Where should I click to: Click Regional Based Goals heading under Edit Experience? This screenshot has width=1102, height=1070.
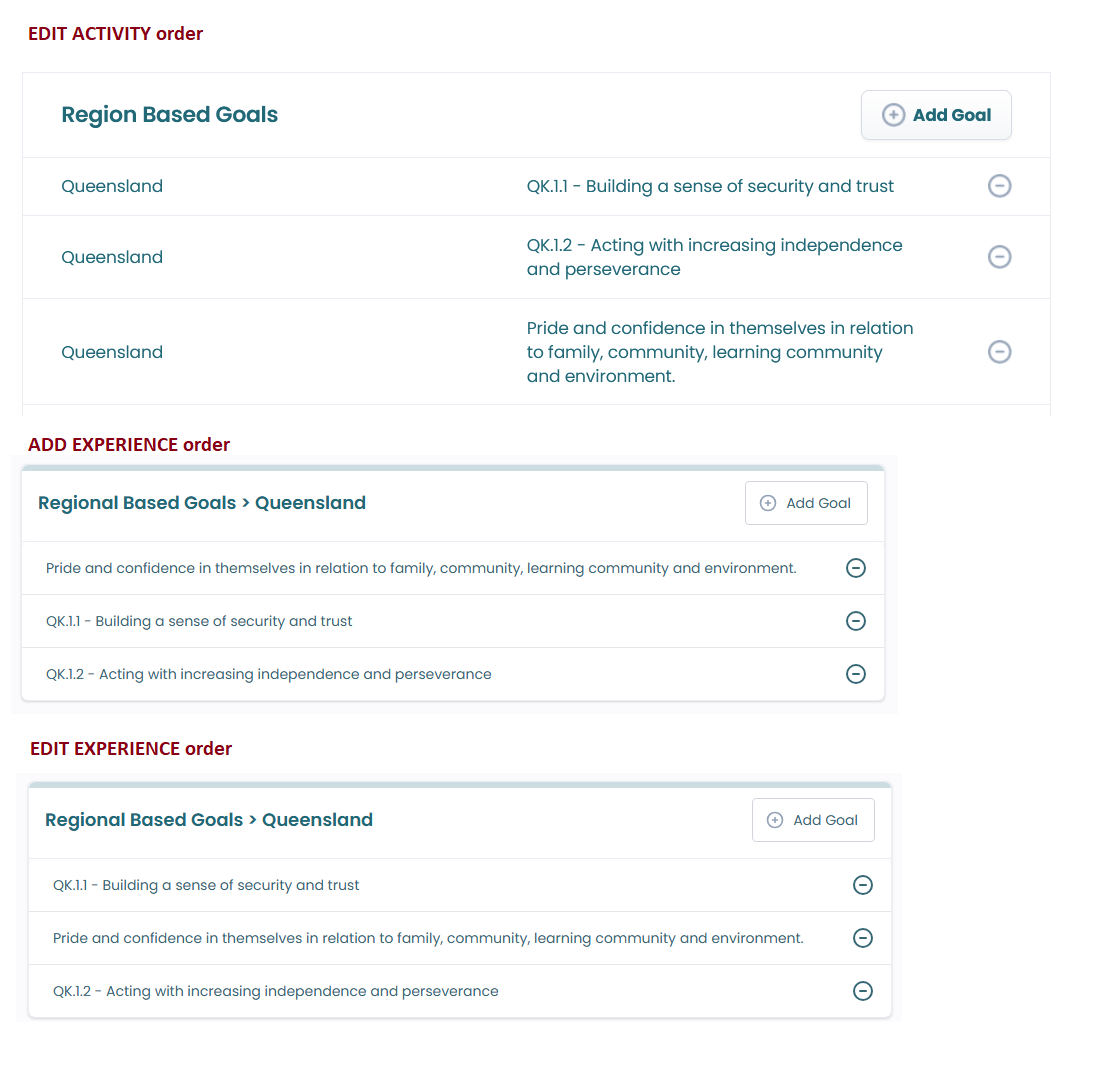pos(209,820)
